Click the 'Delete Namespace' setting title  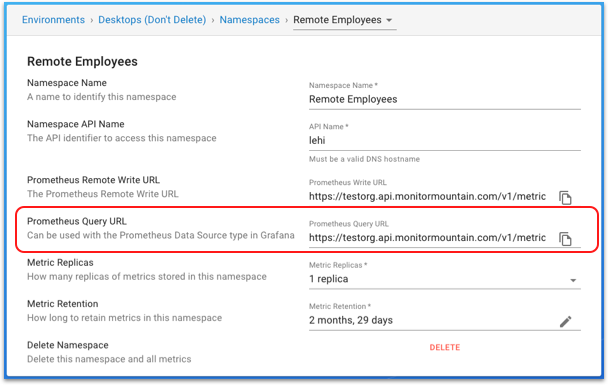pyautogui.click(x=67, y=345)
